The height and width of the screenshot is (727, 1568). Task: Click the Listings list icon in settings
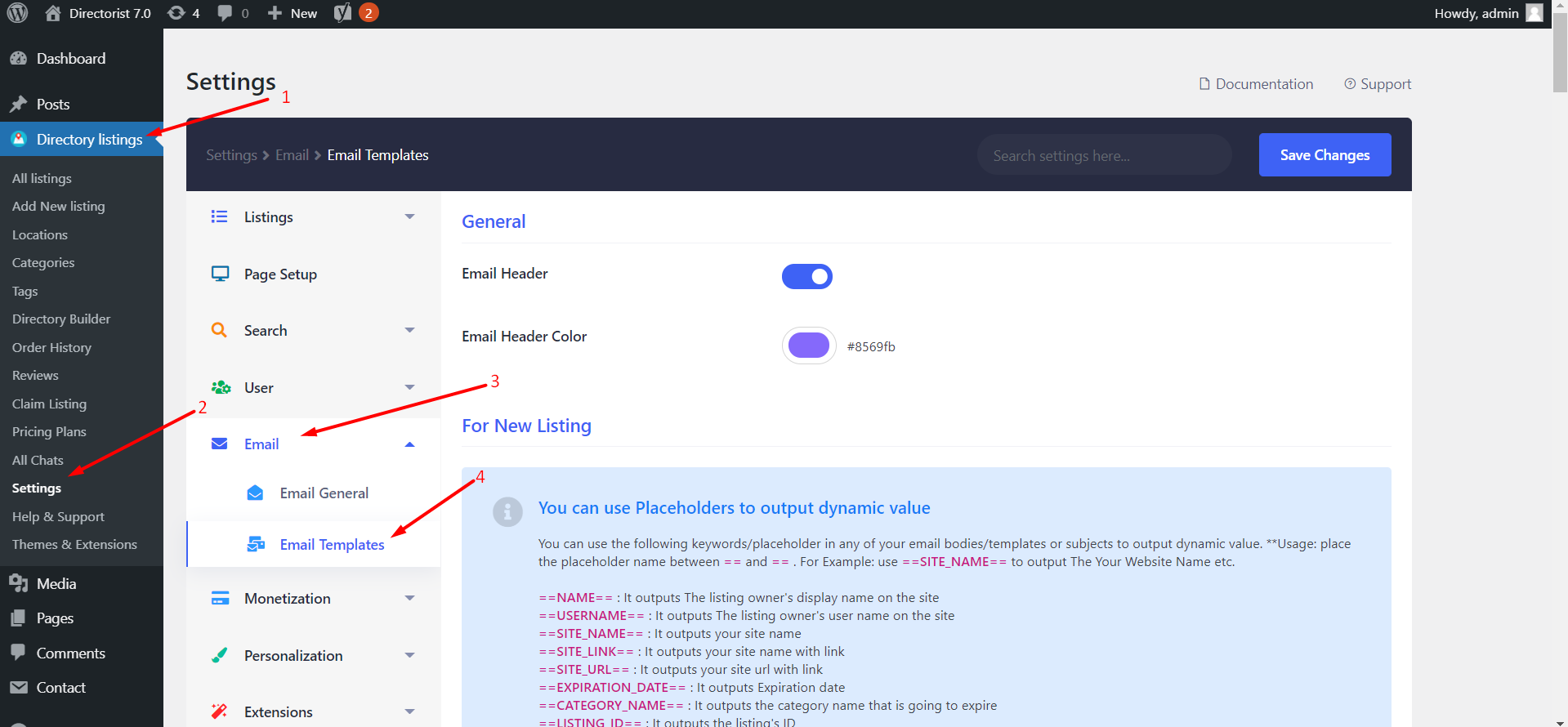[219, 216]
